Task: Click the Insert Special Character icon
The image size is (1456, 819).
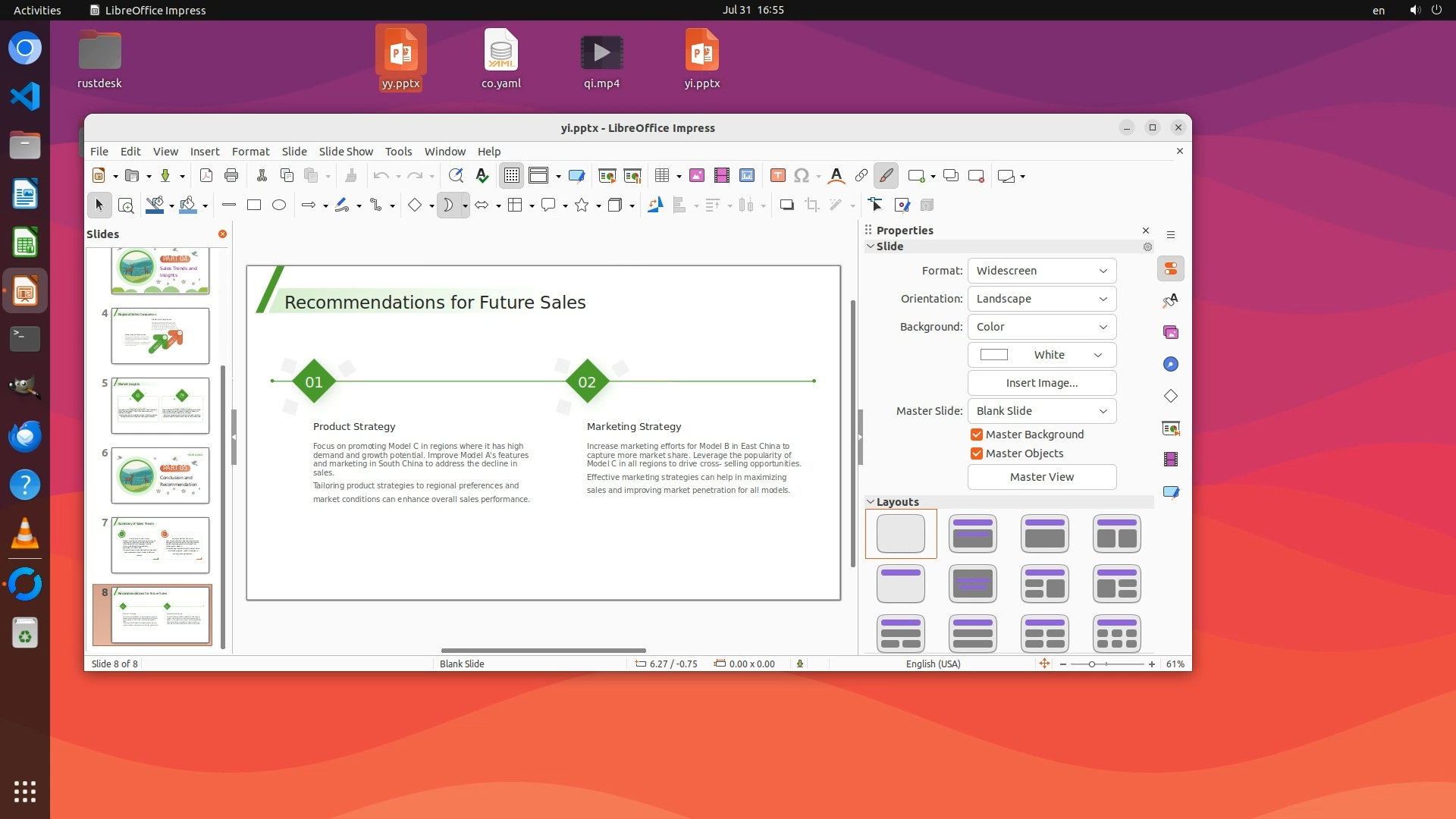Action: pyautogui.click(x=802, y=176)
